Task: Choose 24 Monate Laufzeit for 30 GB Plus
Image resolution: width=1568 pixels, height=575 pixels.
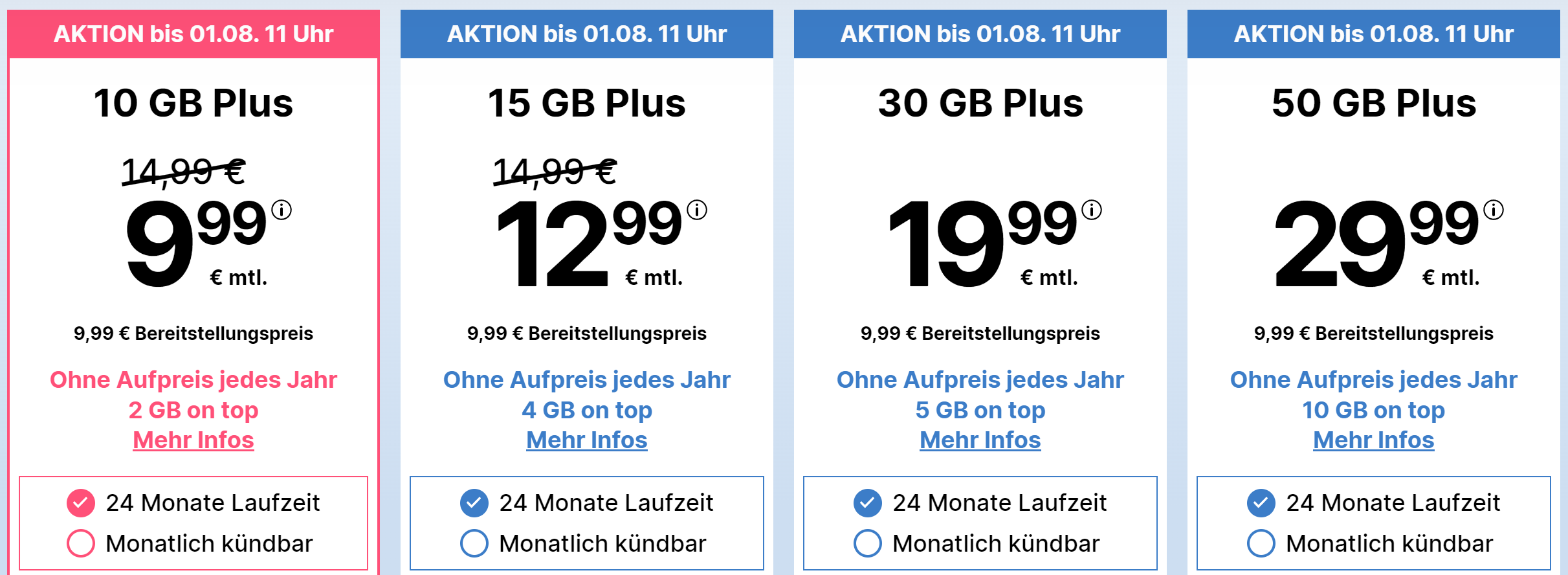Action: (x=868, y=503)
